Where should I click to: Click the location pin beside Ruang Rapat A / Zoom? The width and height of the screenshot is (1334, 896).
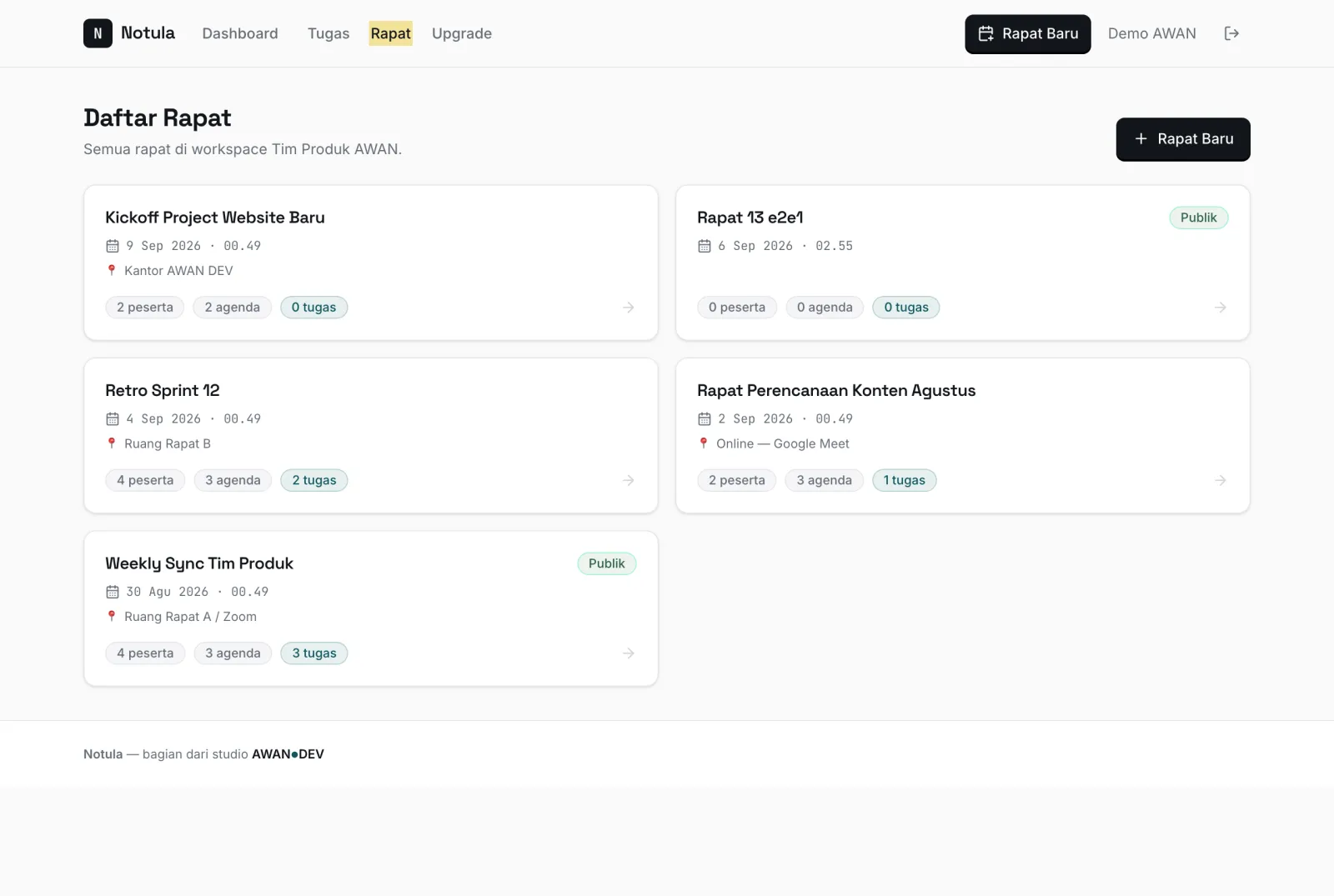[112, 616]
